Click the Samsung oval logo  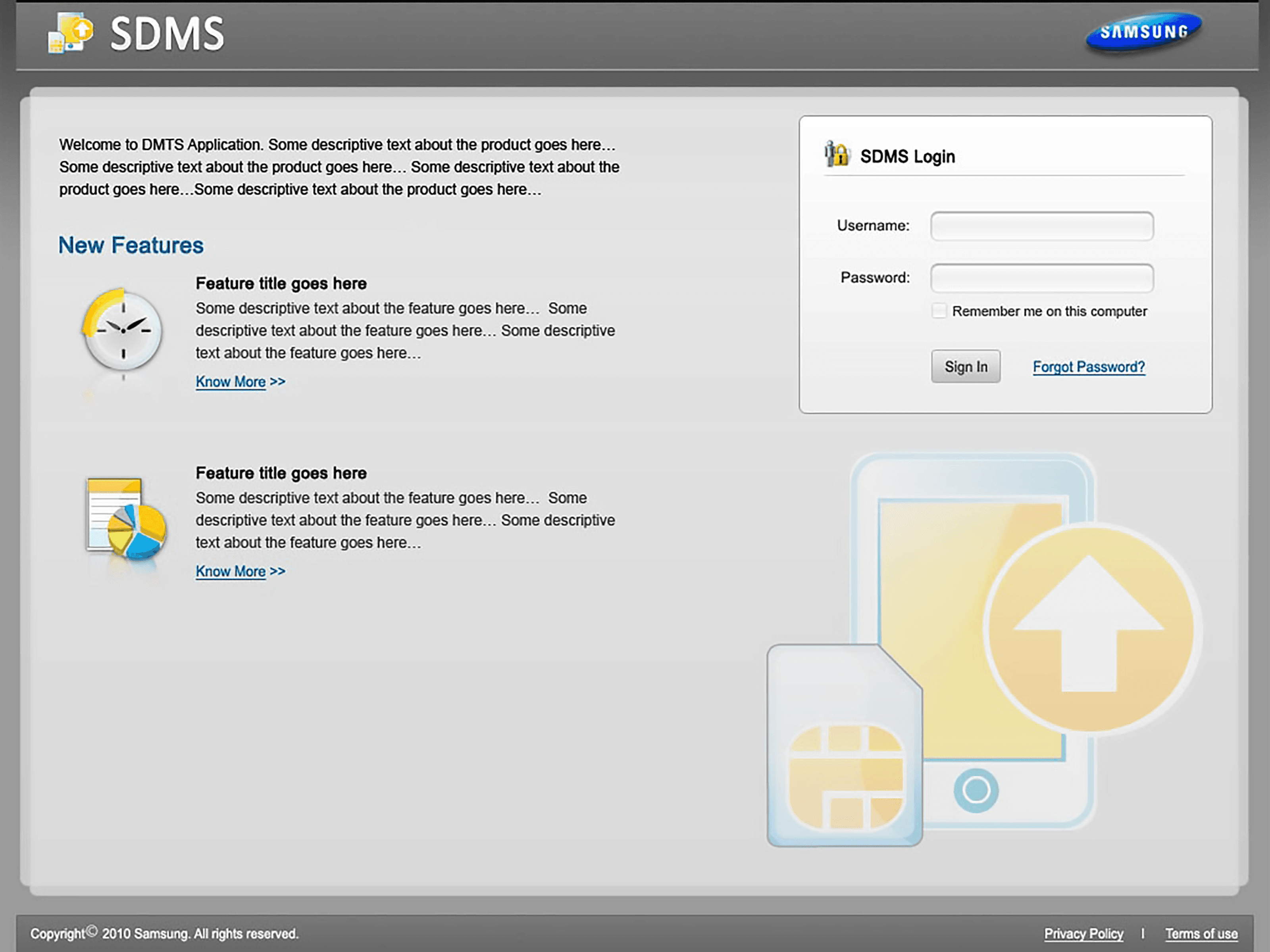tap(1143, 32)
